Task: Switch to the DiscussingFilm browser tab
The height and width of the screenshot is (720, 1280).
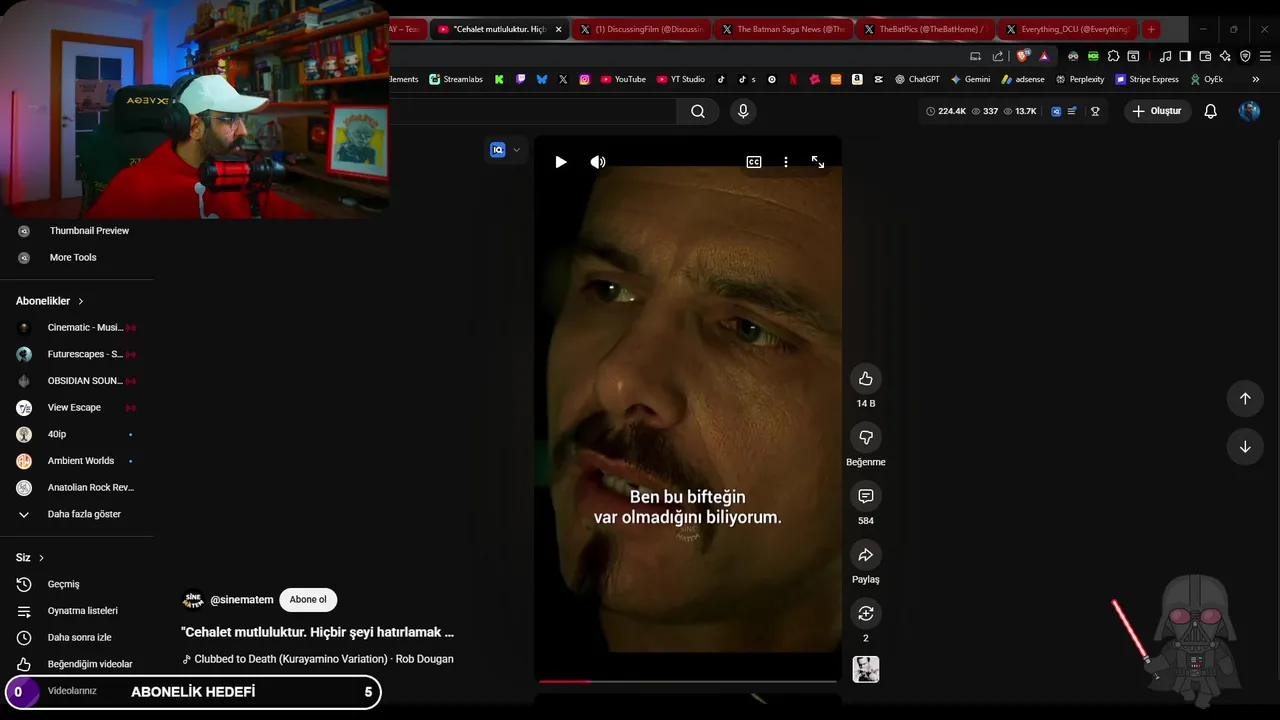Action: tap(642, 29)
